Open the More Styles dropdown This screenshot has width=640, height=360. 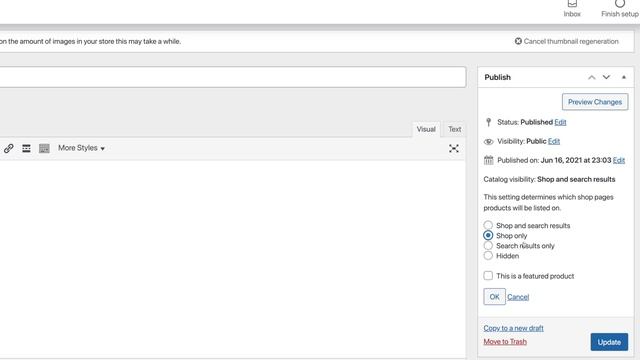pyautogui.click(x=81, y=148)
